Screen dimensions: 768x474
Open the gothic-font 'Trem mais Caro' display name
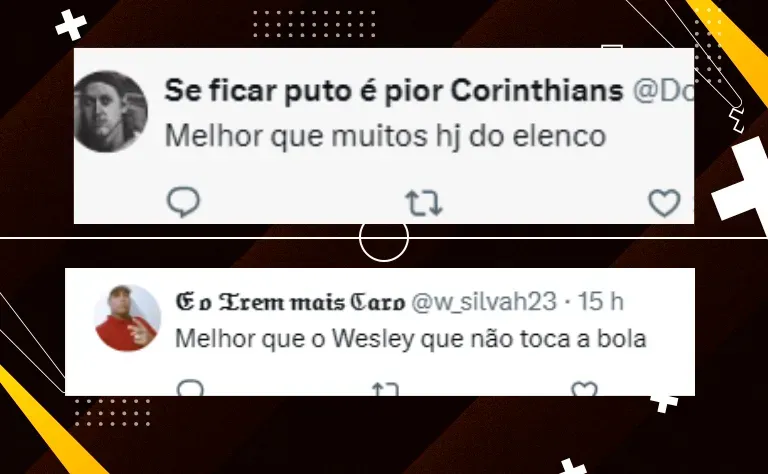point(290,302)
